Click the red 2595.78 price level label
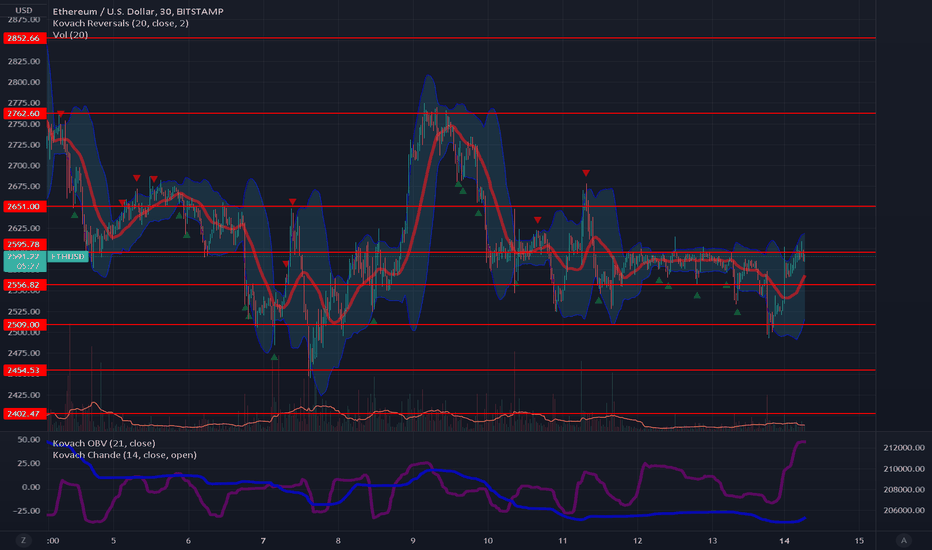Screen dimensions: 932x550 pos(24,244)
